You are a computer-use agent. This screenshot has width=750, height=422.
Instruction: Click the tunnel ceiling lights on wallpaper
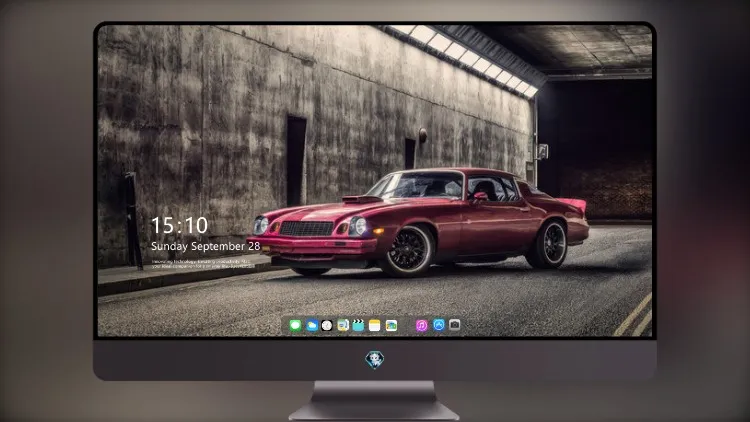coord(466,58)
